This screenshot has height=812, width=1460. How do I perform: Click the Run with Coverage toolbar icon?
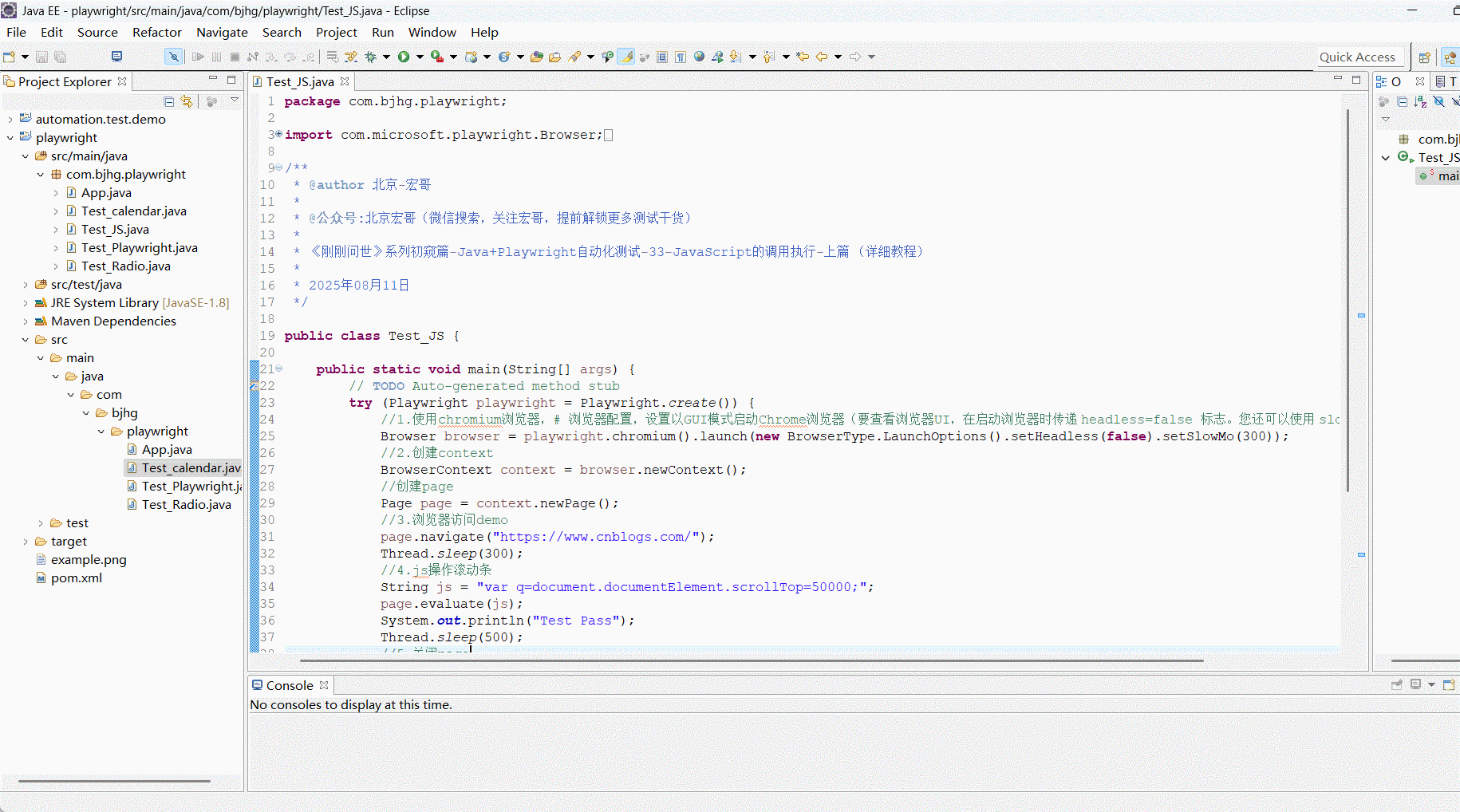[436, 57]
